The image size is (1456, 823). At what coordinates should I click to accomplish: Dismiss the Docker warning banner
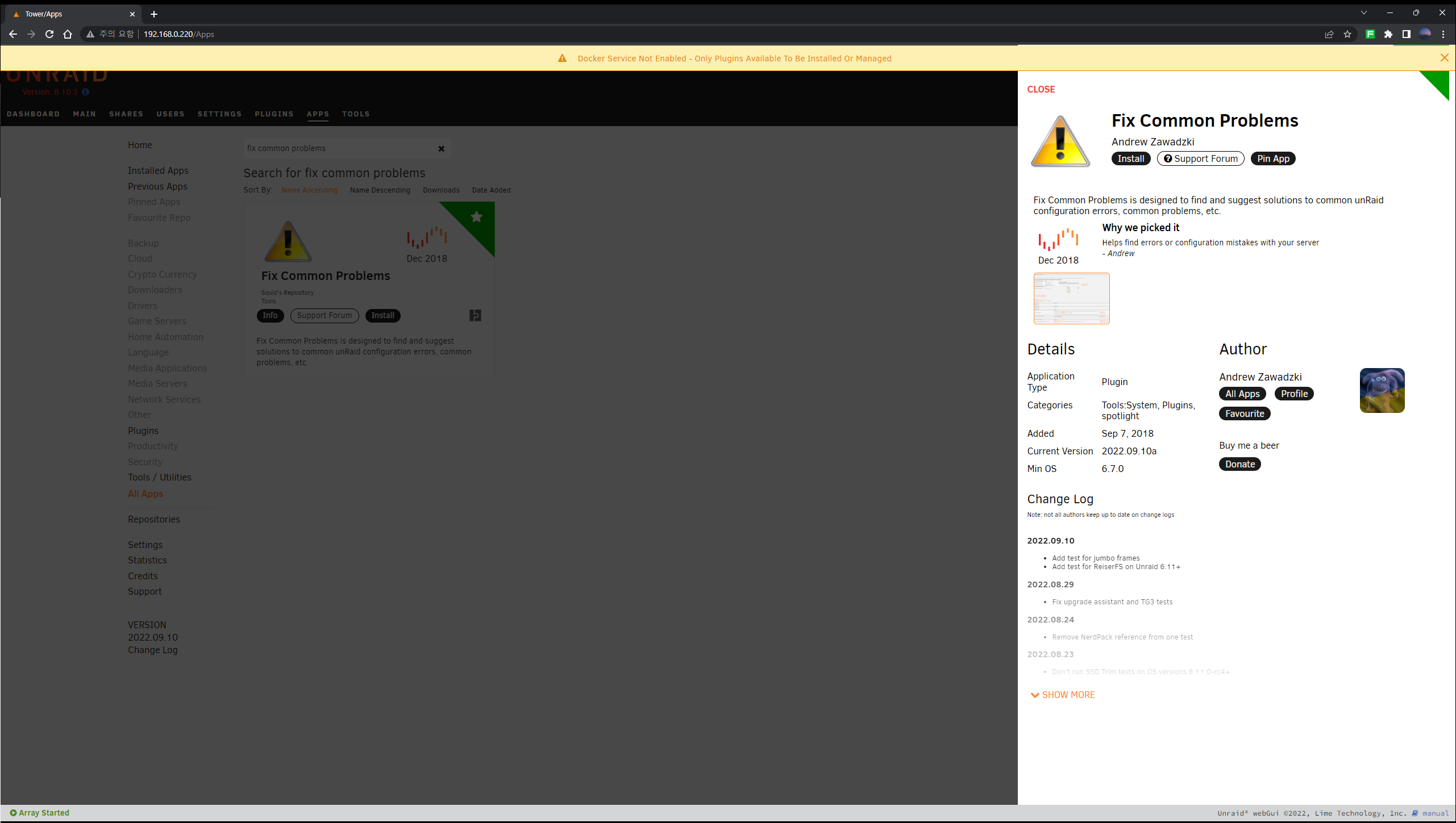point(1444,58)
